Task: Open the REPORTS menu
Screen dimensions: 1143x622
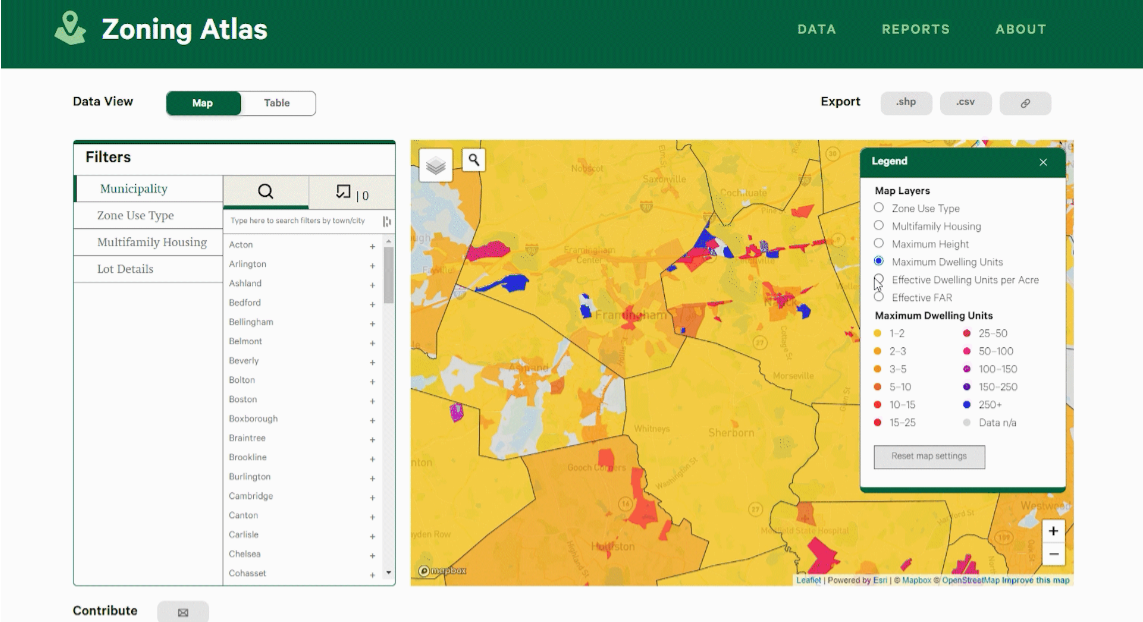Action: click(x=916, y=29)
